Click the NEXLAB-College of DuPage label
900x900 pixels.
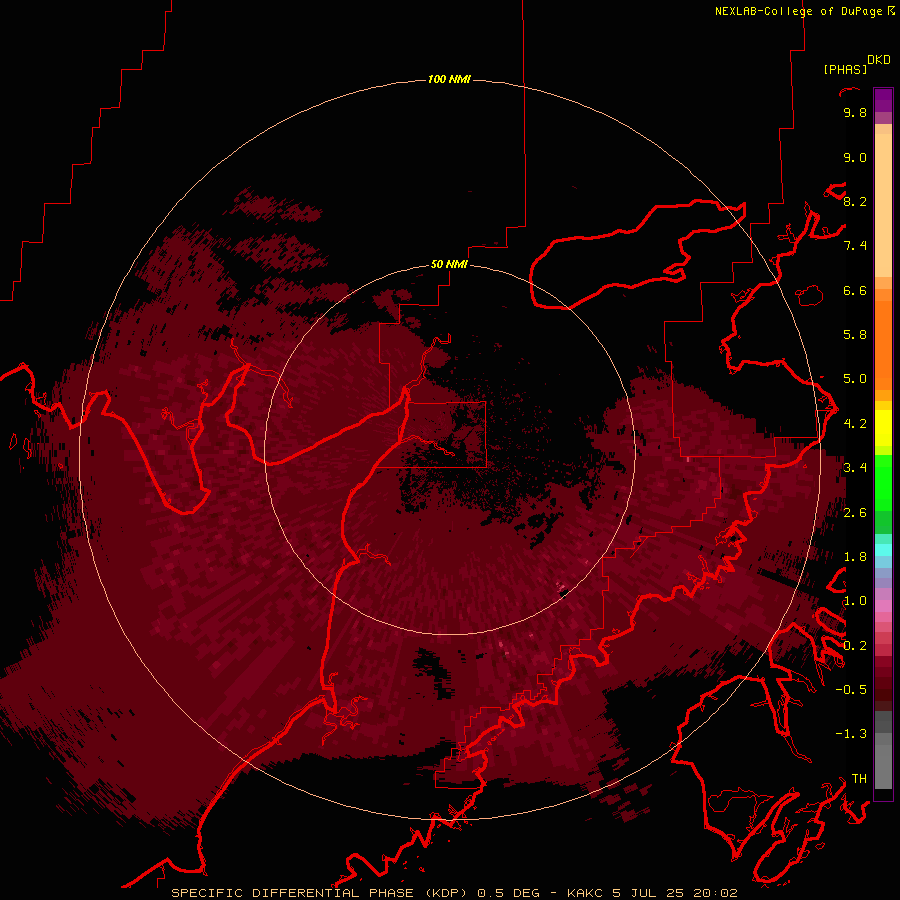pos(801,11)
